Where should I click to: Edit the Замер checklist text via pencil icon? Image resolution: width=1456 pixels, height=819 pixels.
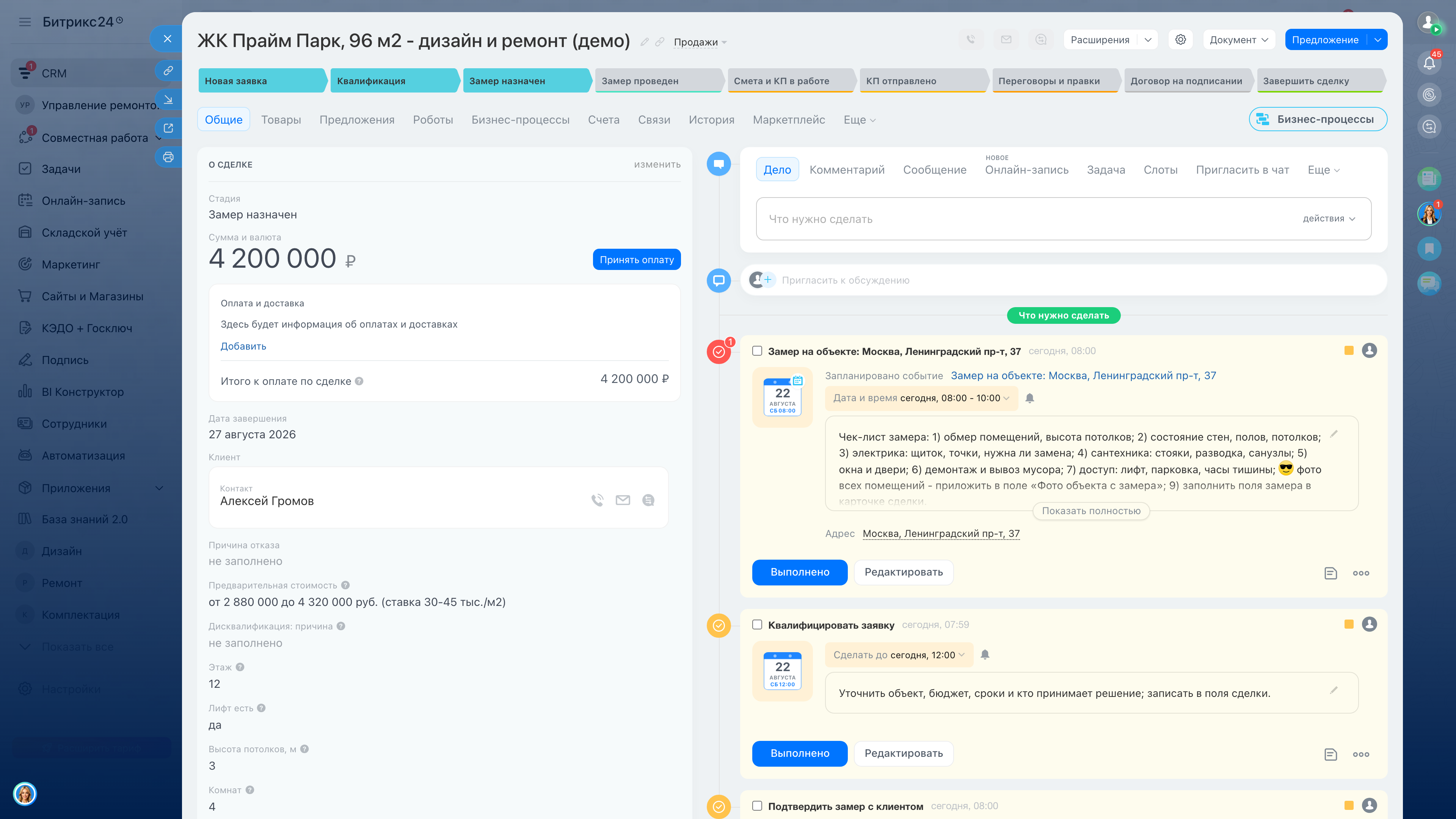[x=1334, y=433]
